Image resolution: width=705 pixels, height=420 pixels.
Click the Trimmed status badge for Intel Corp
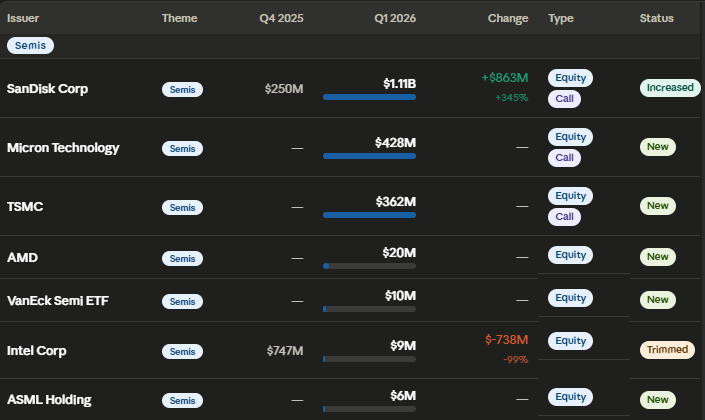[667, 349]
